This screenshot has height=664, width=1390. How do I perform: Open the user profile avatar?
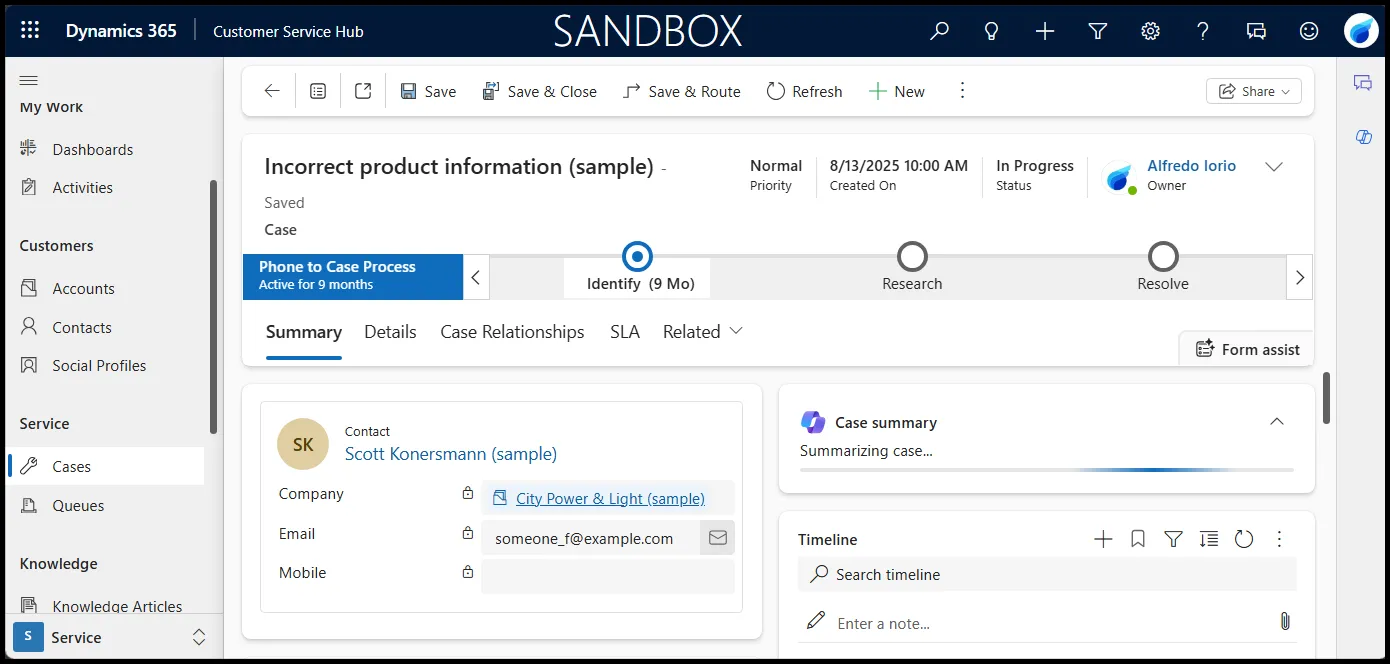[x=1361, y=31]
